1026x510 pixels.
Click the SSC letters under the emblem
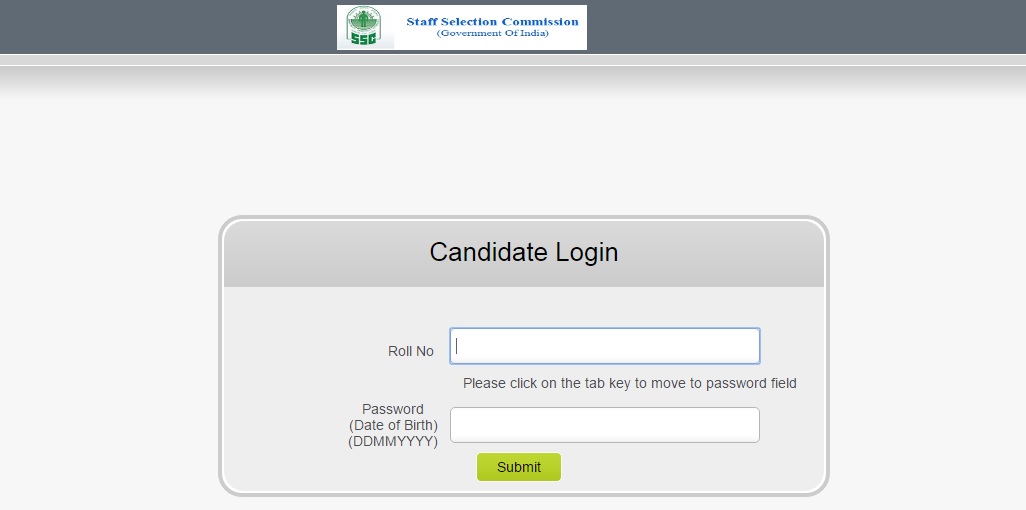click(x=363, y=40)
